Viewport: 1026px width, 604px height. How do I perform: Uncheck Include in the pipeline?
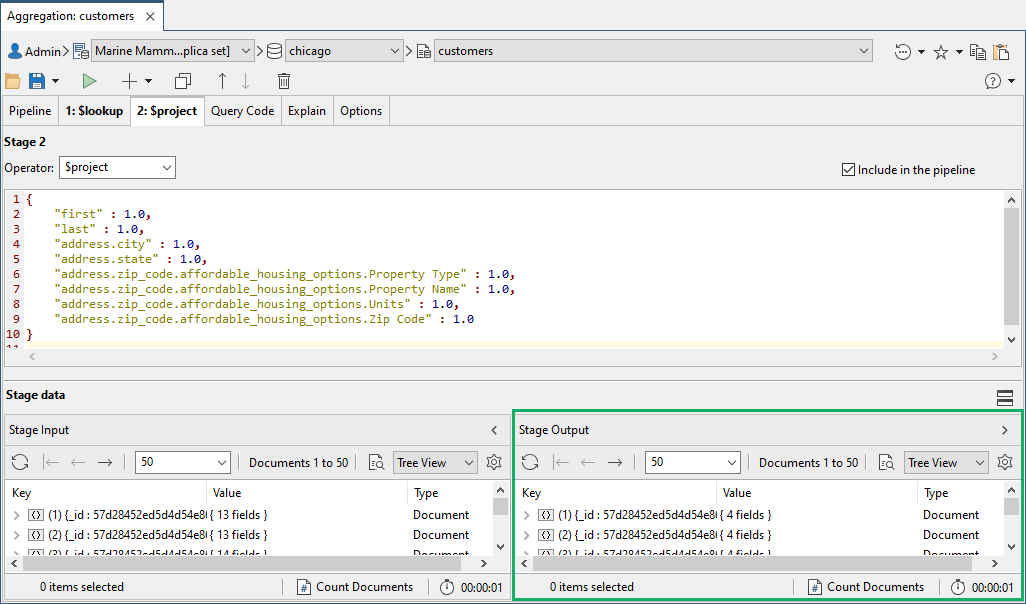point(849,170)
